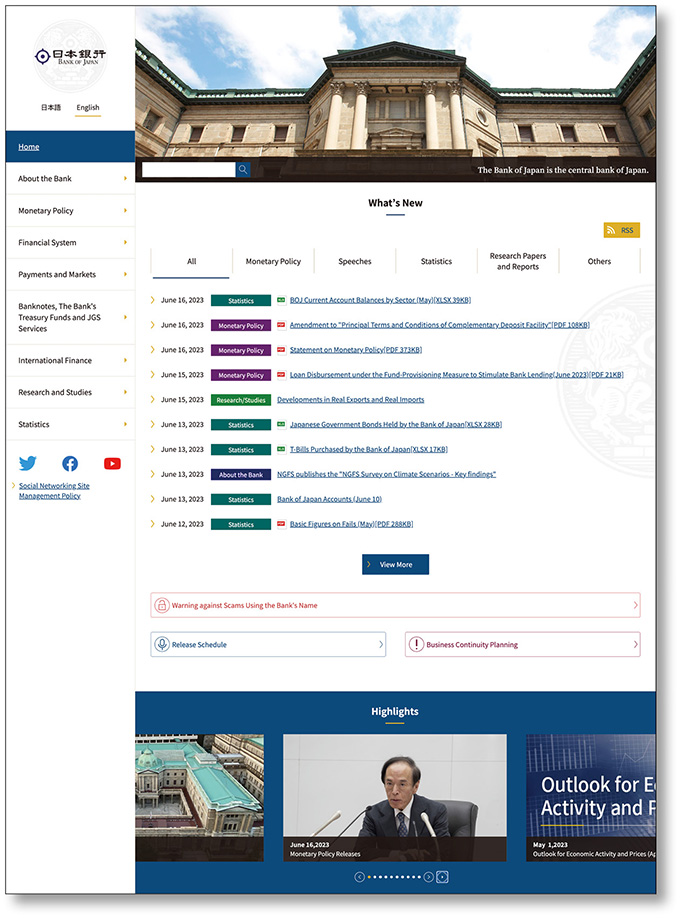
Task: Open the bank building model thumbnail
Action: point(199,798)
